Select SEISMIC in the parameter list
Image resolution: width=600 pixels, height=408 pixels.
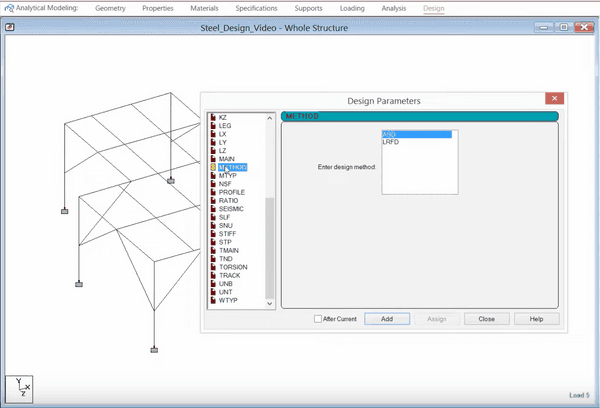(x=231, y=209)
